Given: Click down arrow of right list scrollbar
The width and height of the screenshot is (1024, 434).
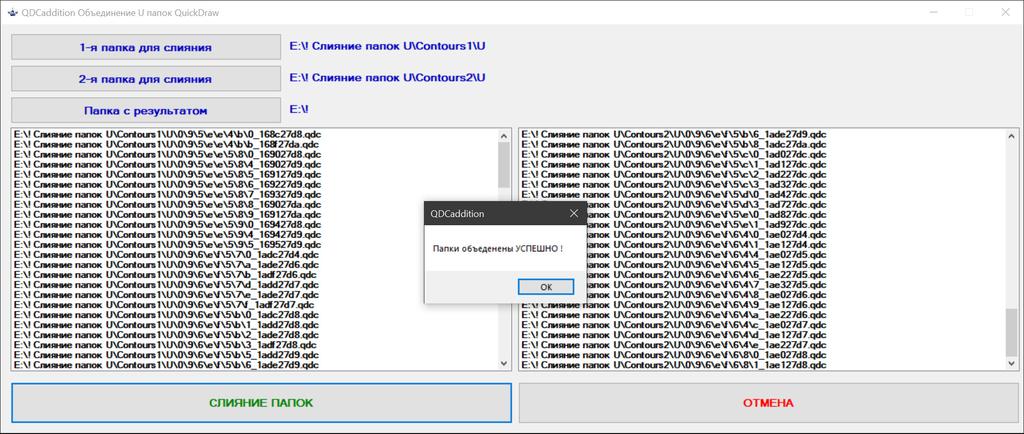Looking at the screenshot, I should coord(1012,364).
